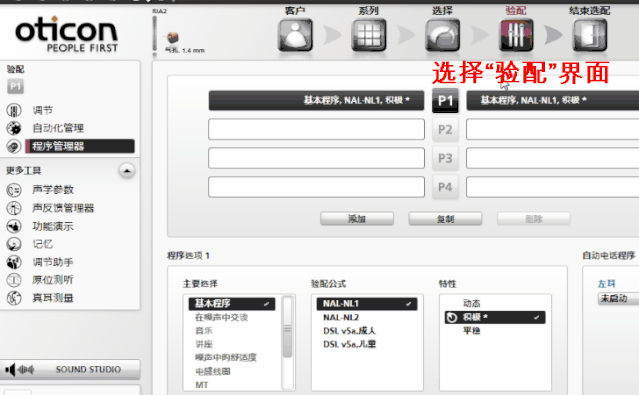Screen dimensions: 639x395
Task: Click the left empty P4 program field
Action: point(317,187)
